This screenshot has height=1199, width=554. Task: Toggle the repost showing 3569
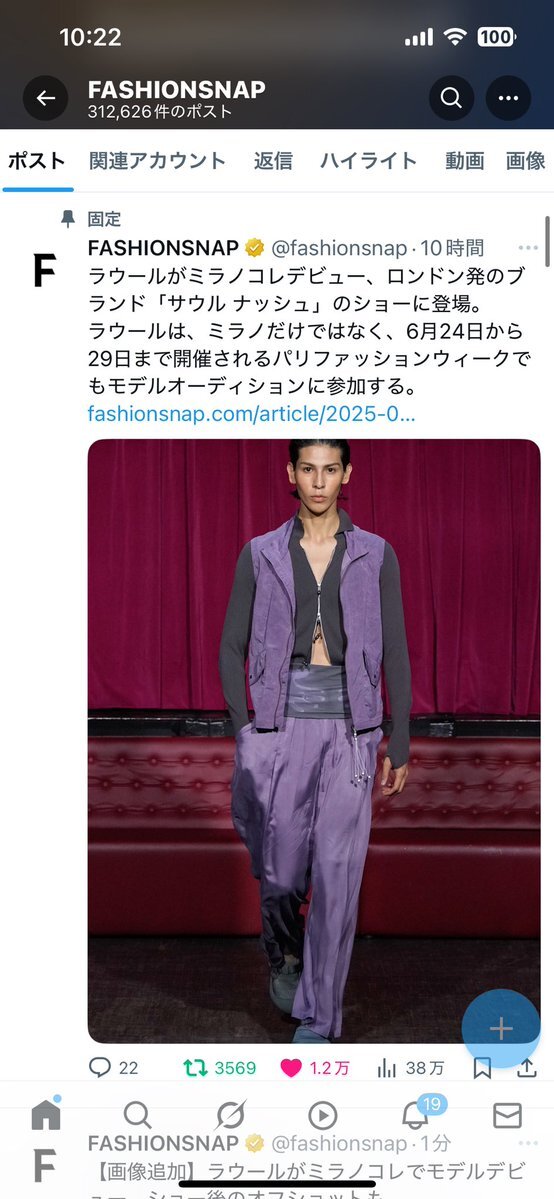tap(220, 1067)
